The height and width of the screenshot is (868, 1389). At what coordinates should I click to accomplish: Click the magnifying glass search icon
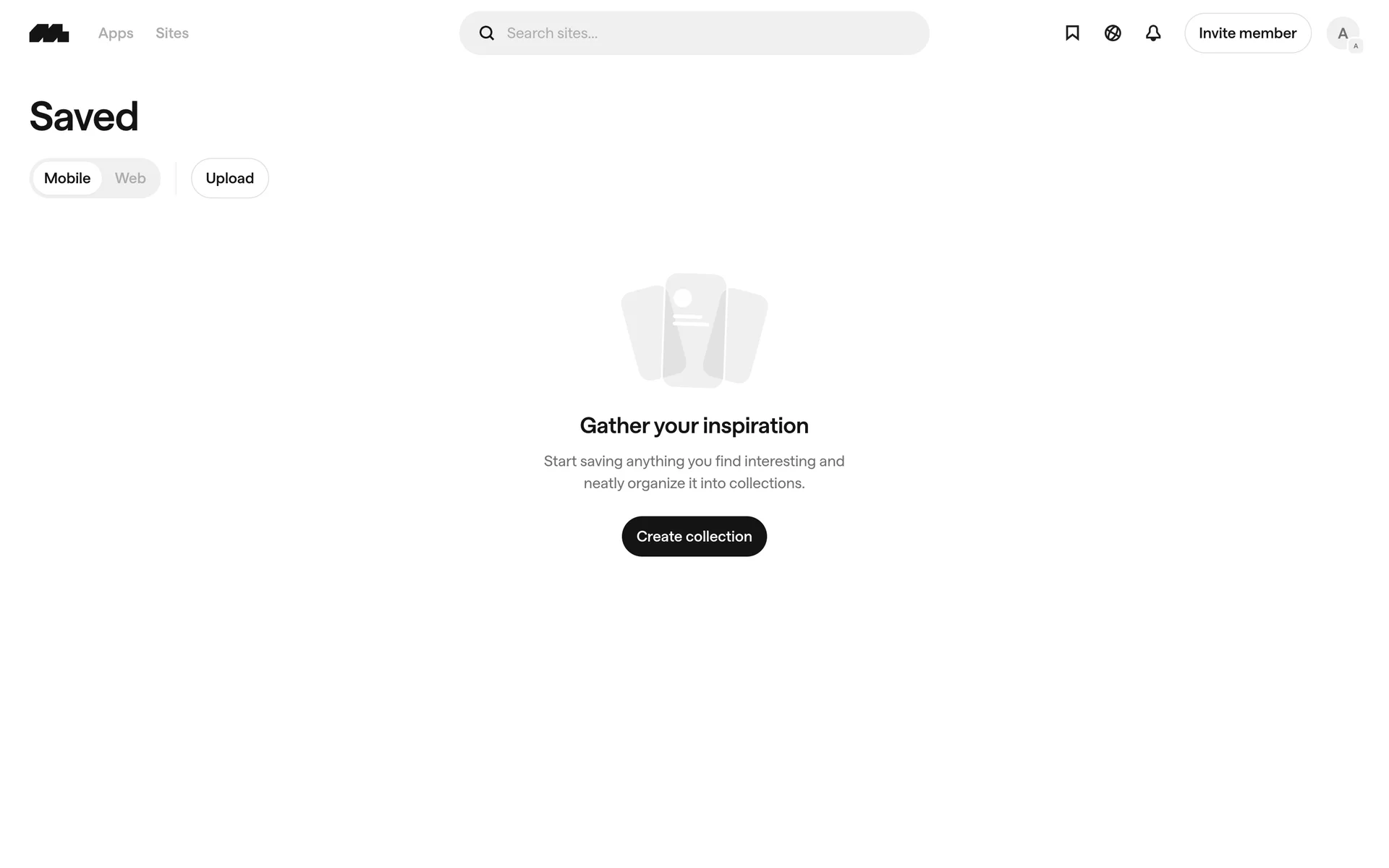click(487, 33)
